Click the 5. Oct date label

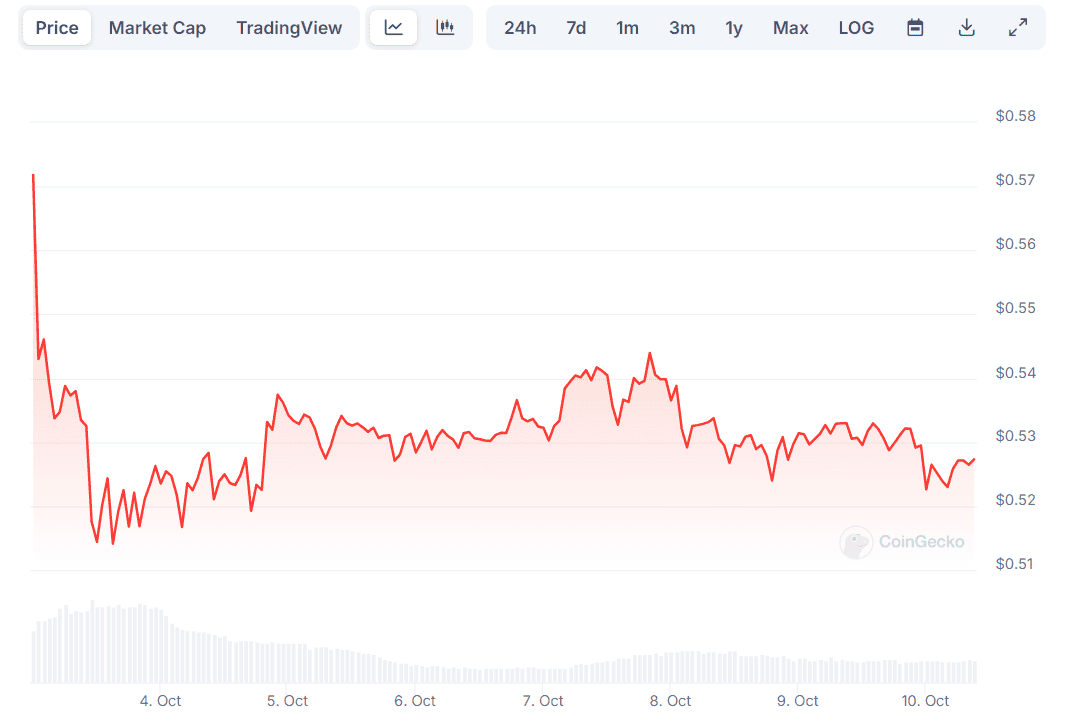click(x=287, y=701)
